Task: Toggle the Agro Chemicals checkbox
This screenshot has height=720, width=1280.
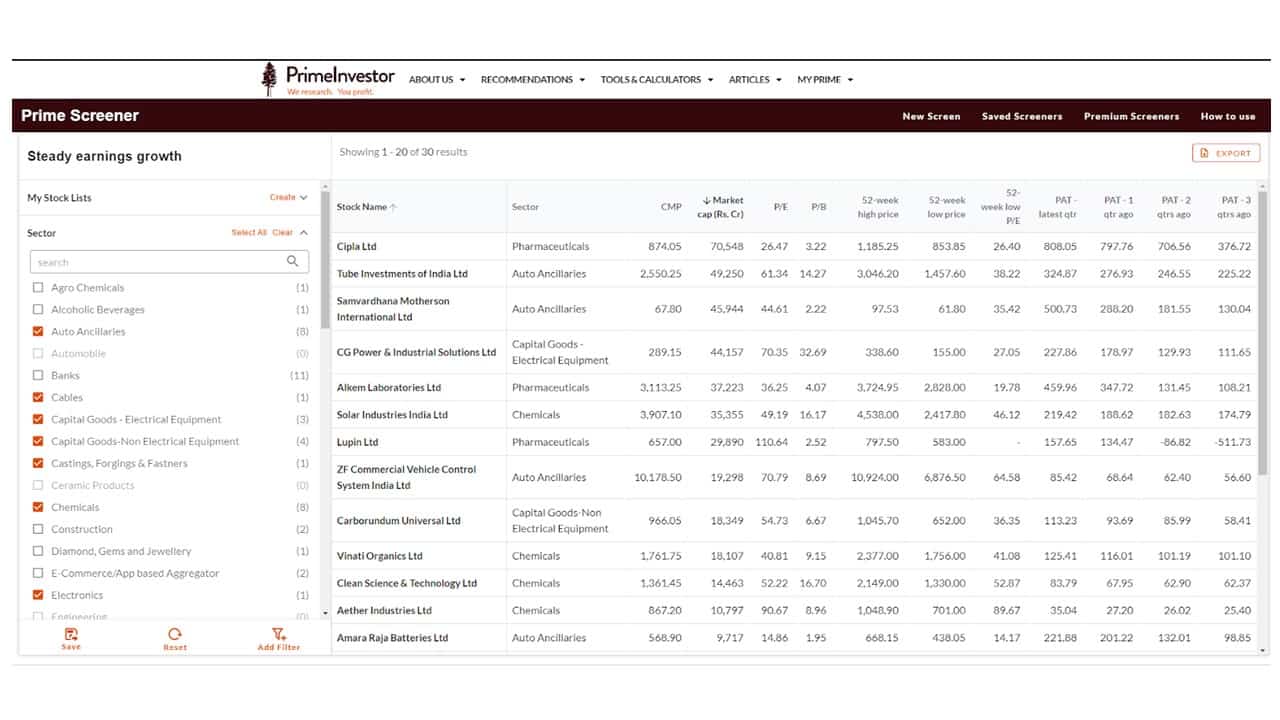Action: tap(38, 288)
